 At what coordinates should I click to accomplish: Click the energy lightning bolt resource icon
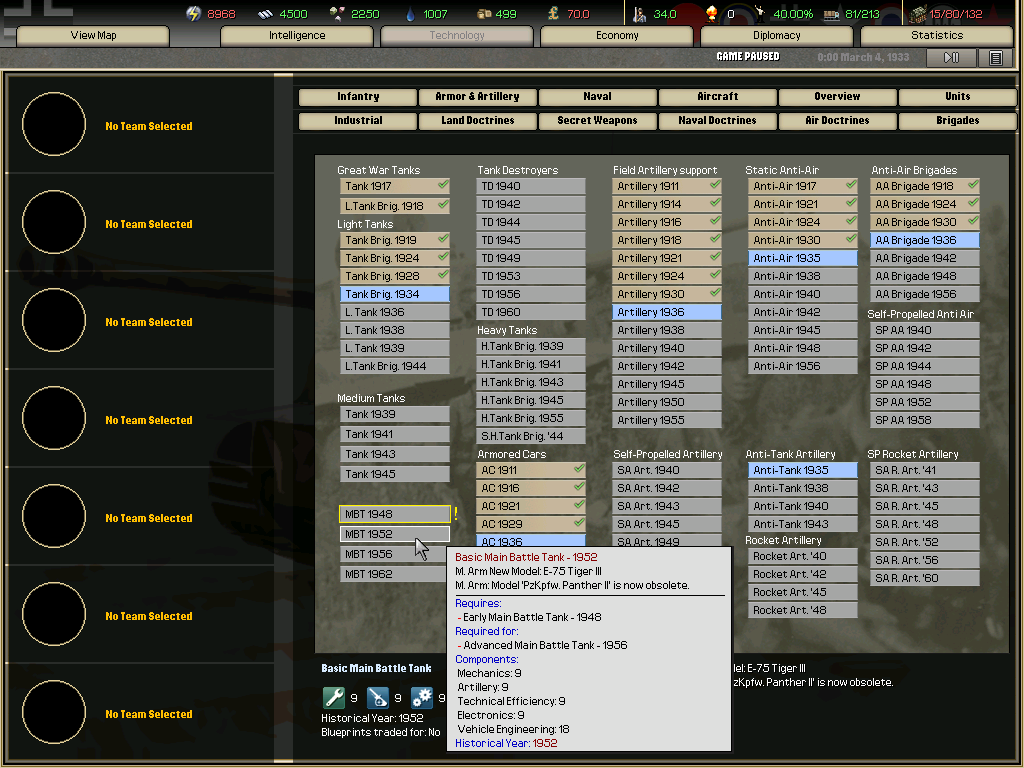[x=194, y=14]
